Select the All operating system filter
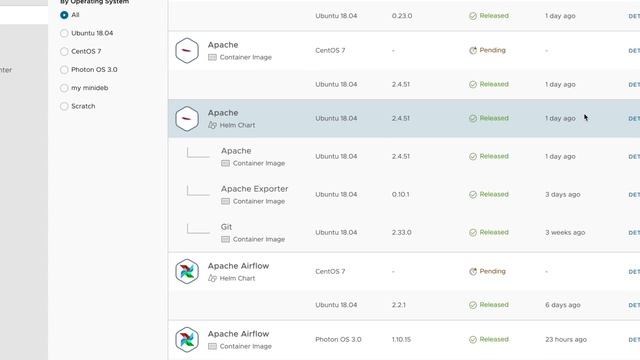Viewport: 640px width, 360px height. point(64,15)
